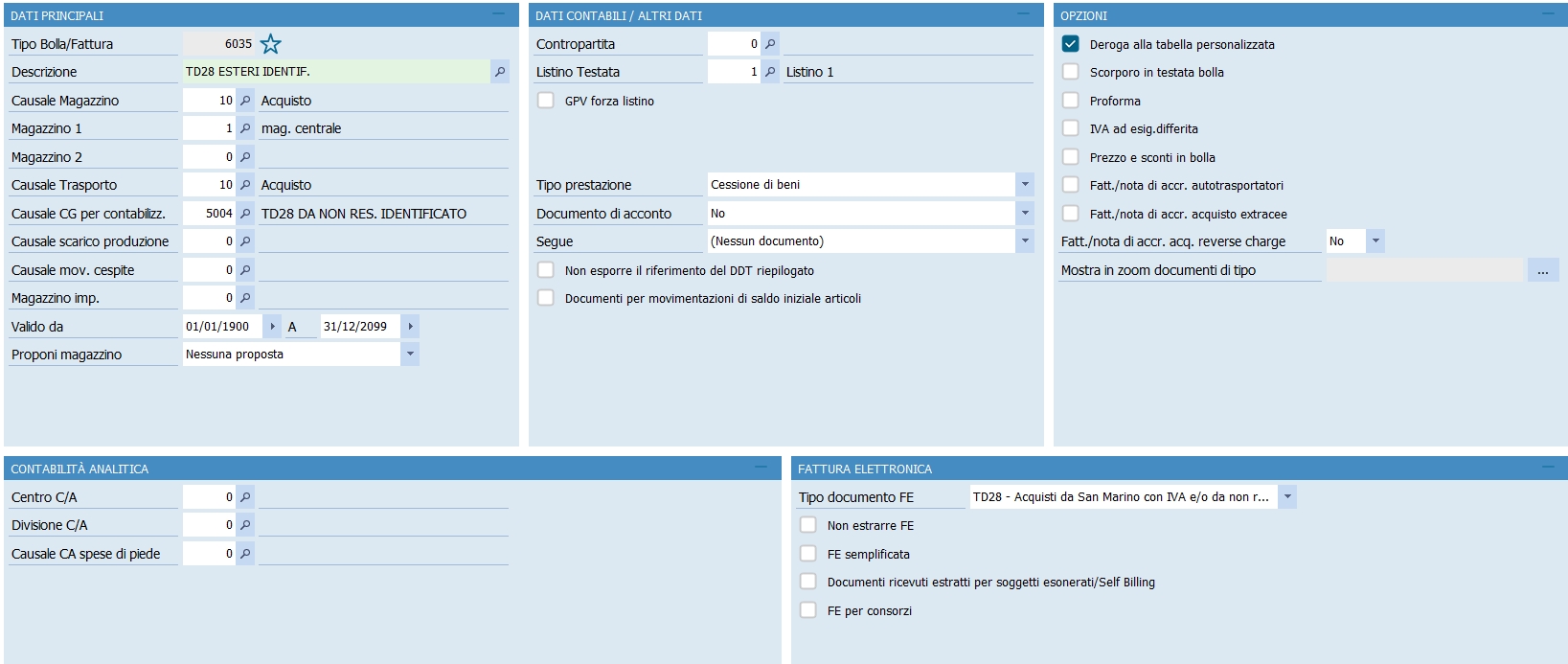Collapse the Dati Principali panel
This screenshot has width=1568, height=664.
[x=498, y=14]
